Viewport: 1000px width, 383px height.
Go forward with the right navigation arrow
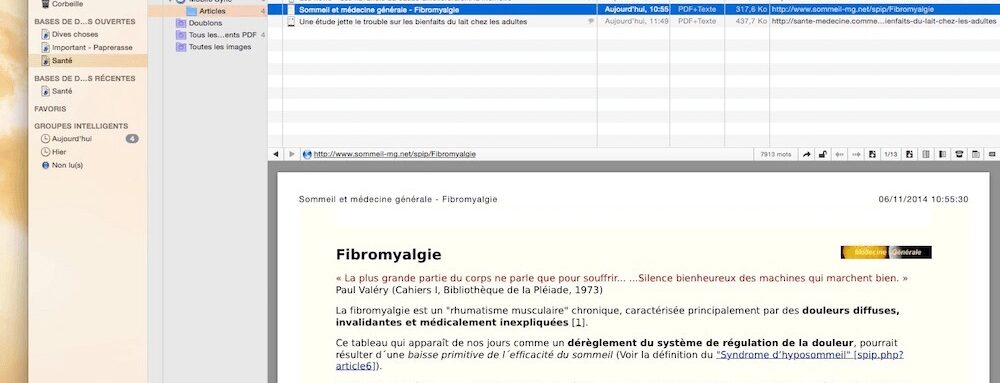[x=291, y=154]
